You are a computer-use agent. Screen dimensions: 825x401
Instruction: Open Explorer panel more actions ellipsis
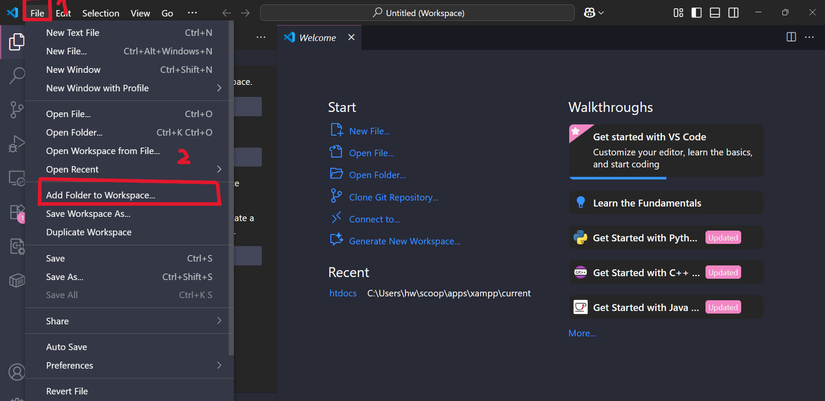coord(261,37)
